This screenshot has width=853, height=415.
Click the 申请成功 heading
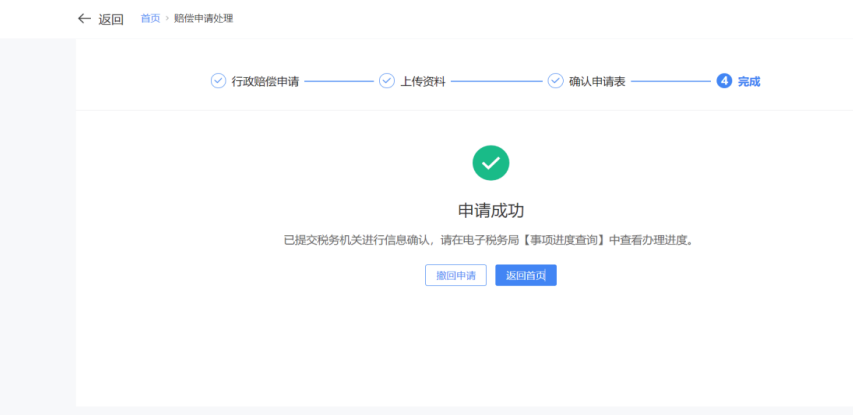click(x=491, y=210)
